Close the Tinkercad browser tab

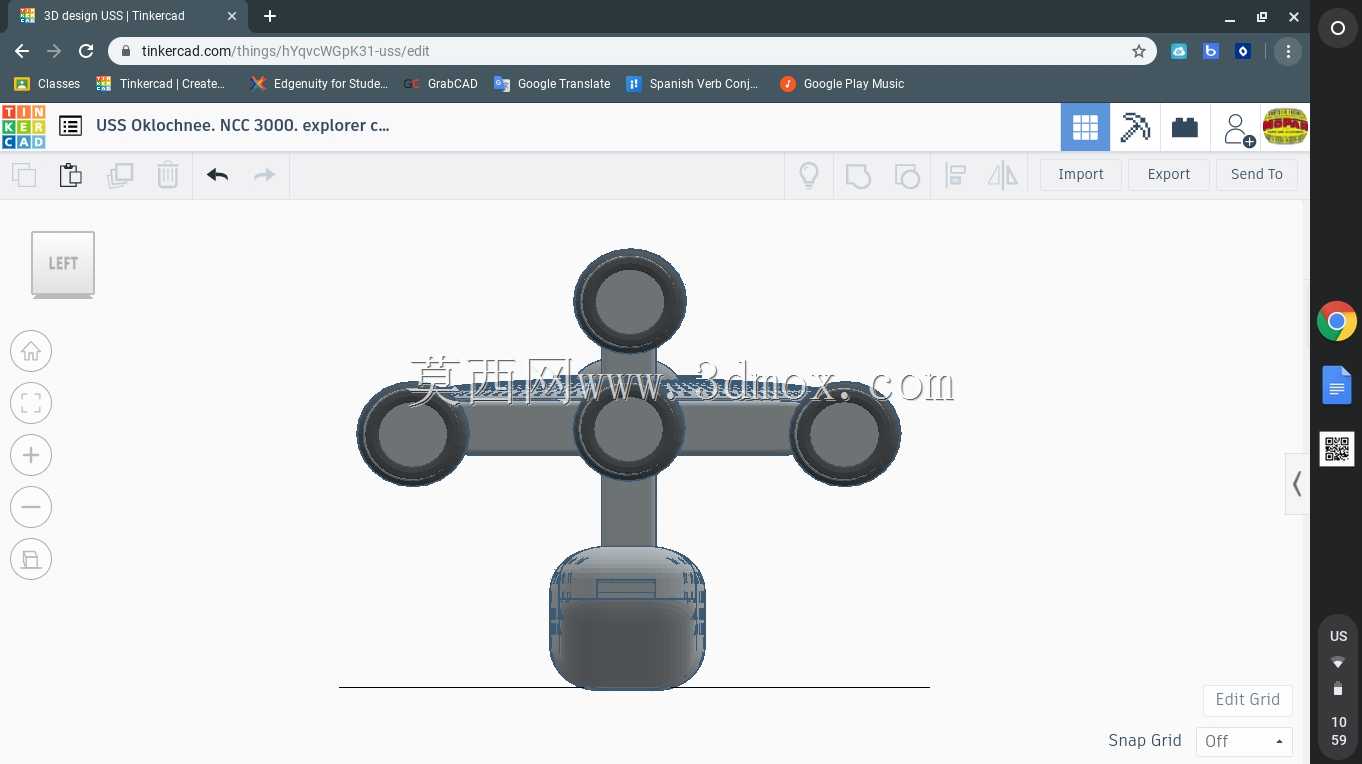click(x=232, y=16)
